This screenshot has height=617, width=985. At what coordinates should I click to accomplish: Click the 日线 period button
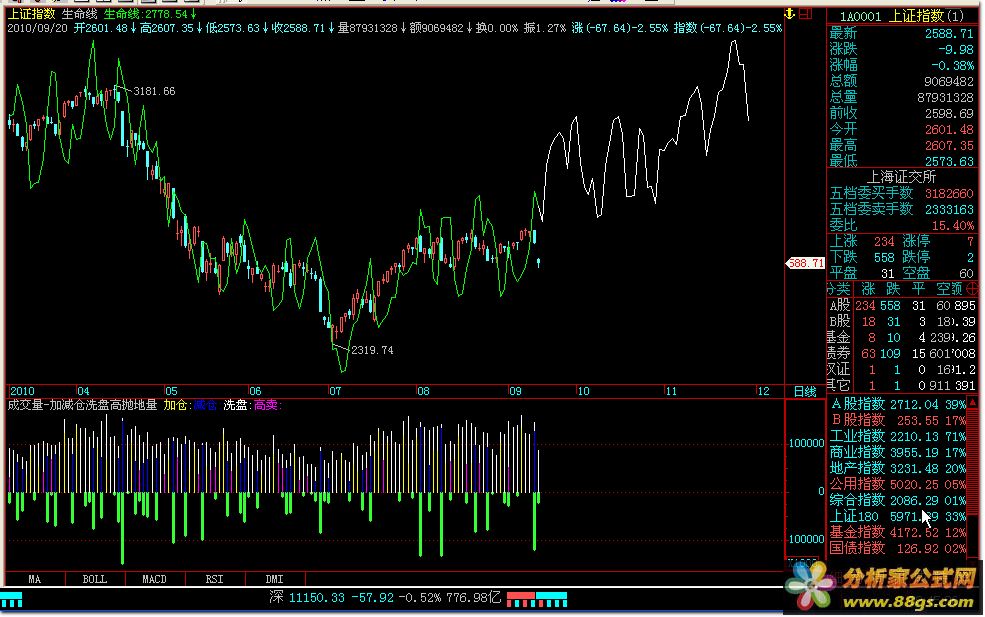pyautogui.click(x=805, y=391)
